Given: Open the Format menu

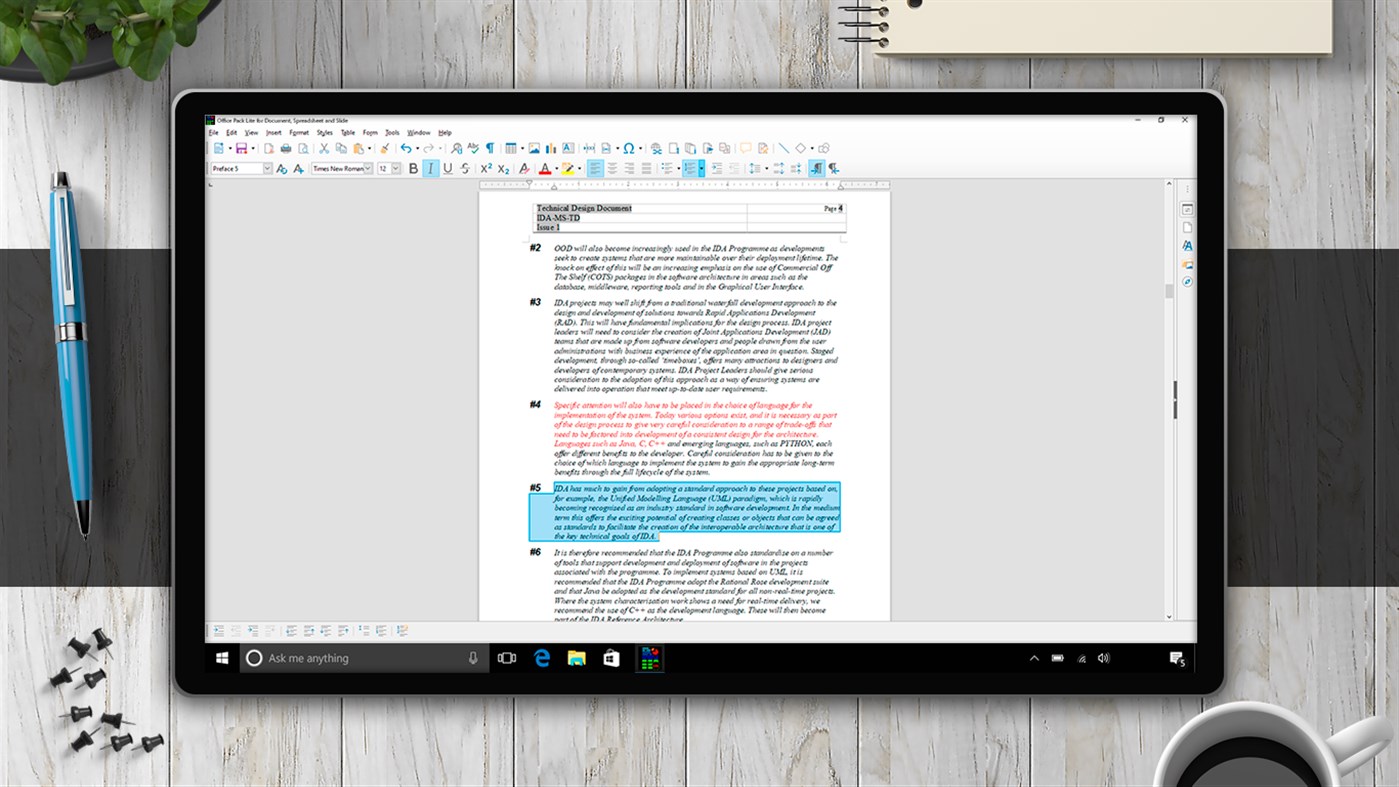Looking at the screenshot, I should click(x=298, y=132).
